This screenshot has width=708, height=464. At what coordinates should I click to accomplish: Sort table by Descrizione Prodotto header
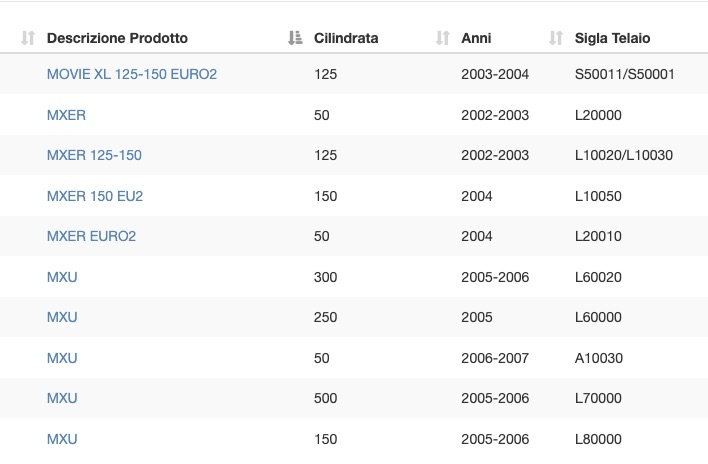(x=117, y=38)
